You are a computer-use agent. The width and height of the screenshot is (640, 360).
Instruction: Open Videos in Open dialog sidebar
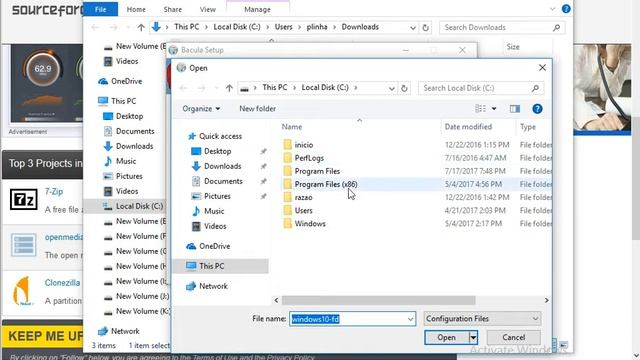point(215,226)
